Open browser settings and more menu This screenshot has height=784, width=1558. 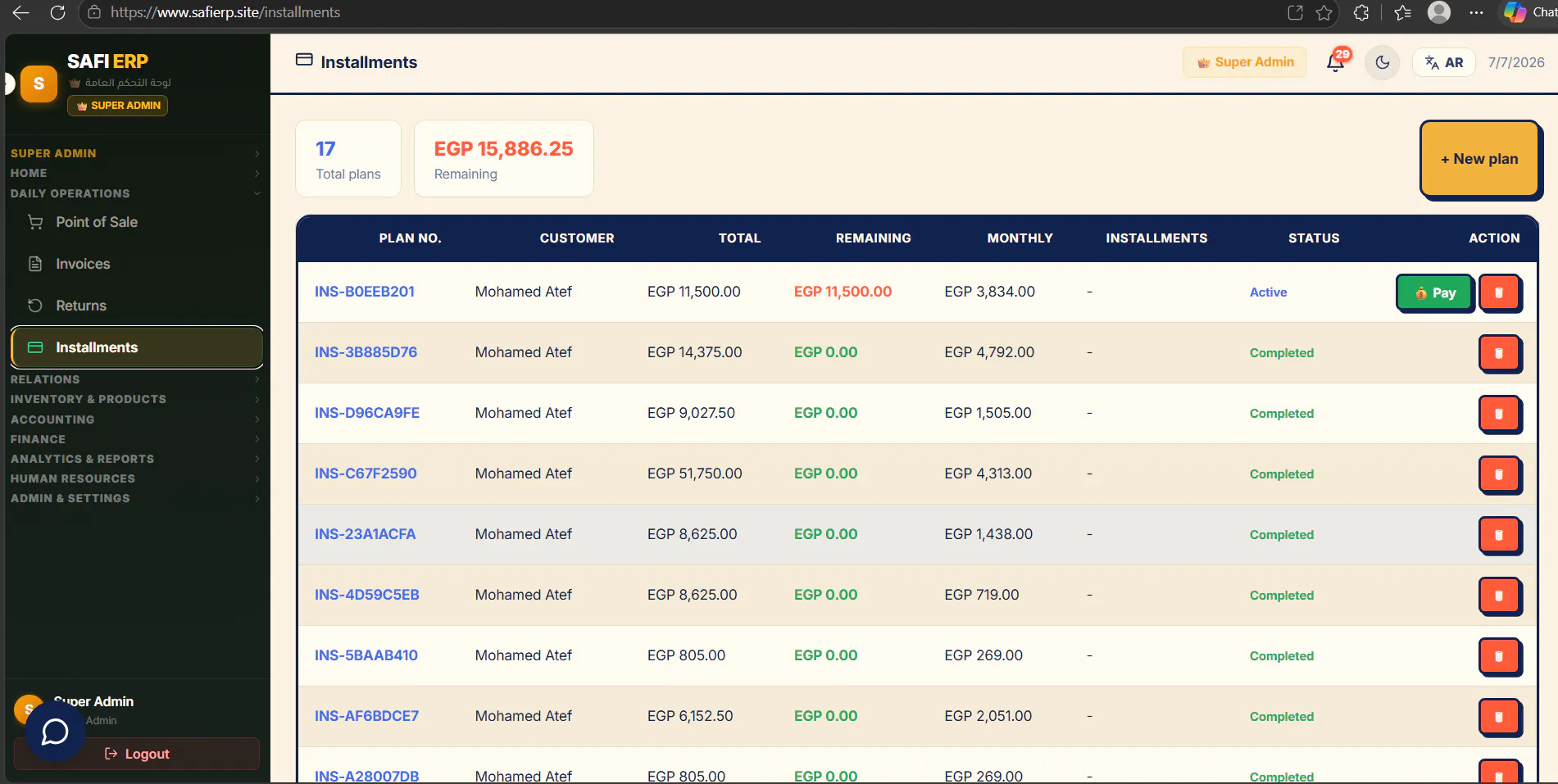click(1476, 12)
